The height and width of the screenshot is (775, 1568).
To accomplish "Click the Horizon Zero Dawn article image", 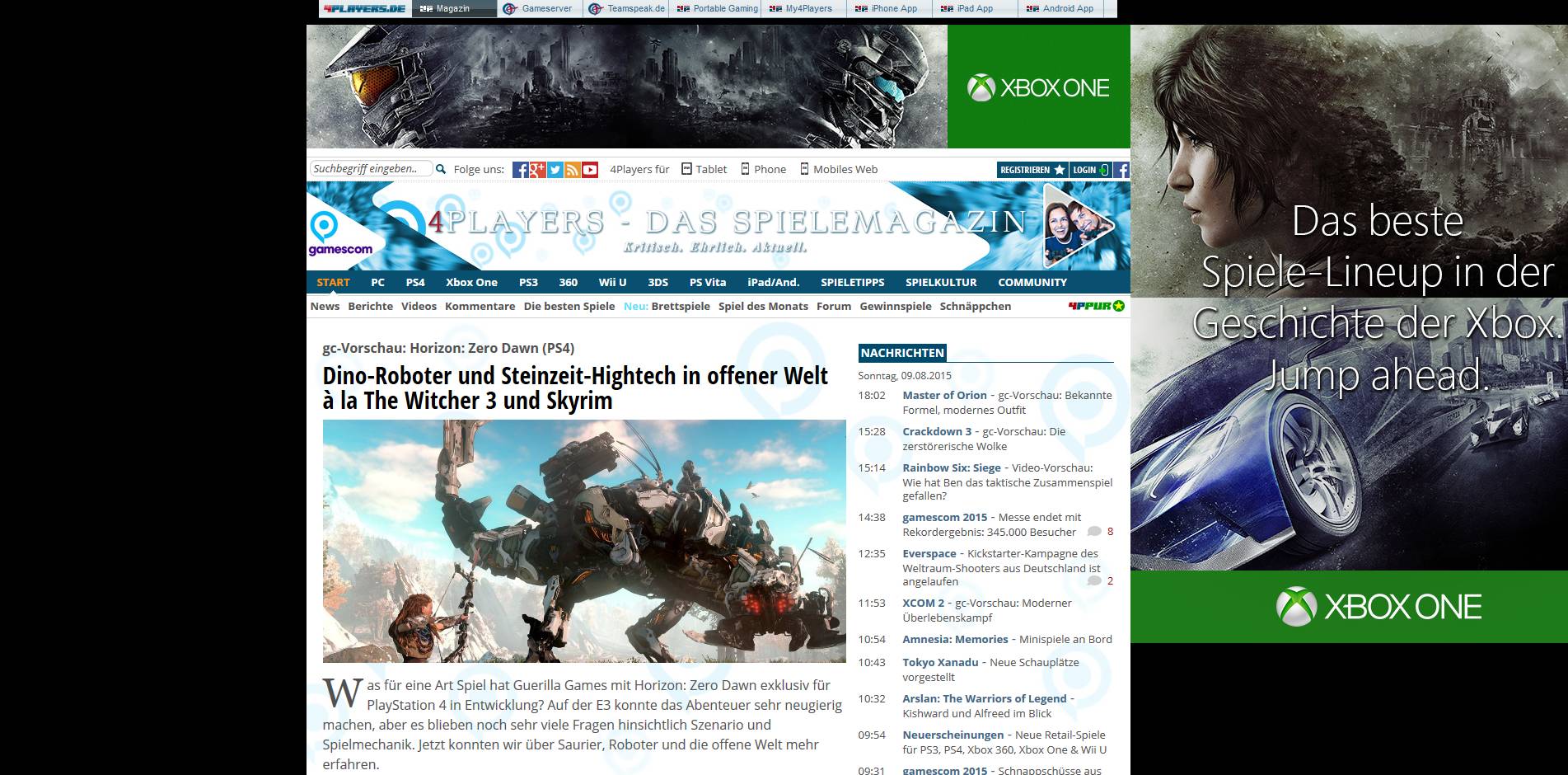I will [x=584, y=541].
